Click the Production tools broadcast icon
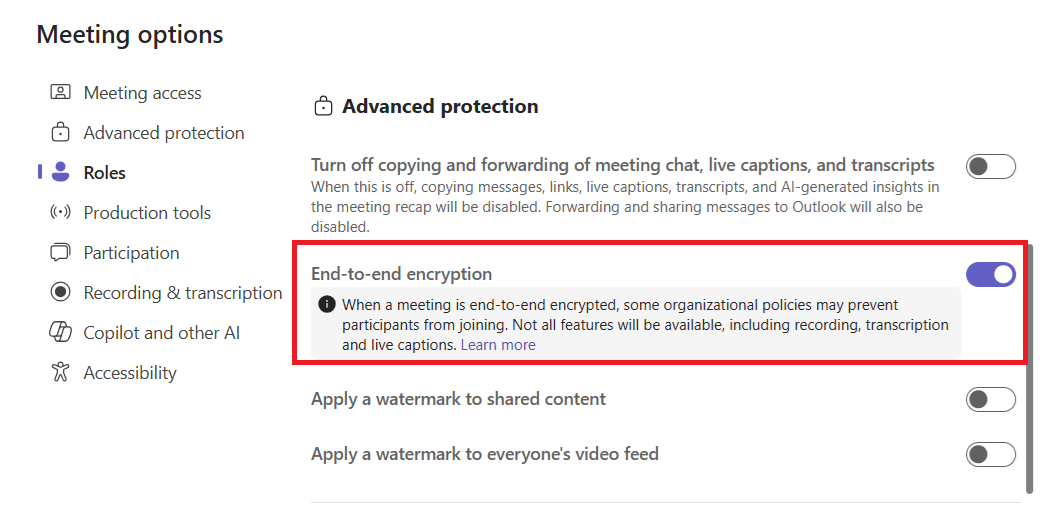Image resolution: width=1059 pixels, height=517 pixels. click(60, 213)
